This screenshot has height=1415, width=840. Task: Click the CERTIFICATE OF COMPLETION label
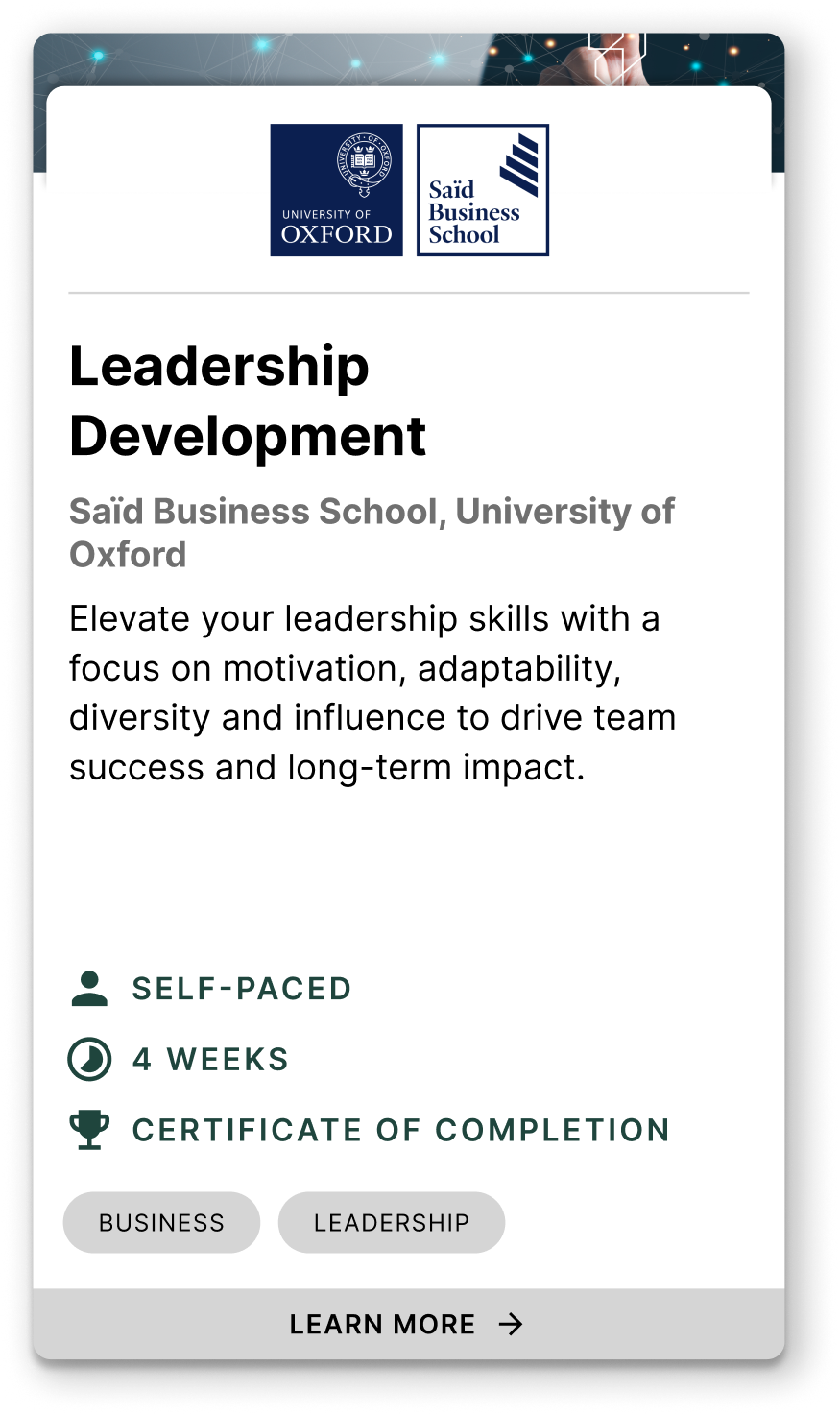click(x=400, y=1130)
